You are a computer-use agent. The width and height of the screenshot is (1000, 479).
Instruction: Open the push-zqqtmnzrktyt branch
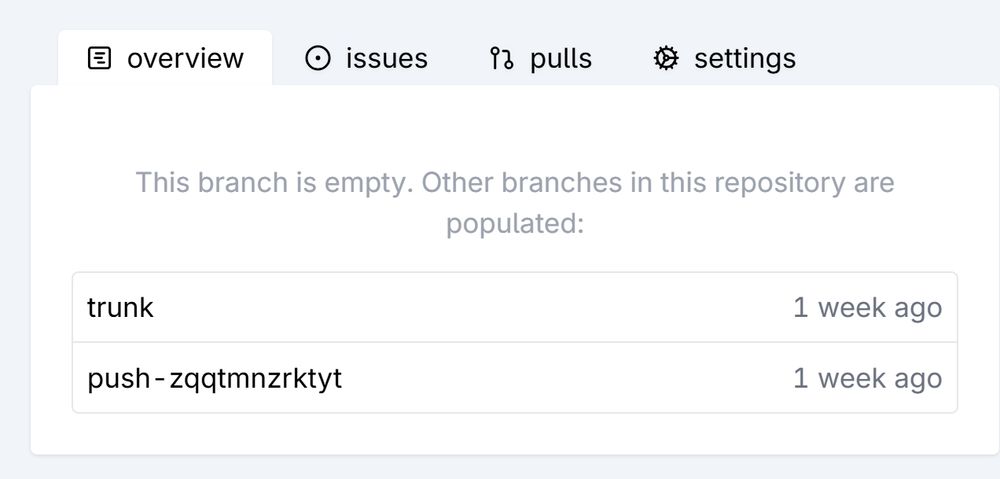tap(214, 378)
